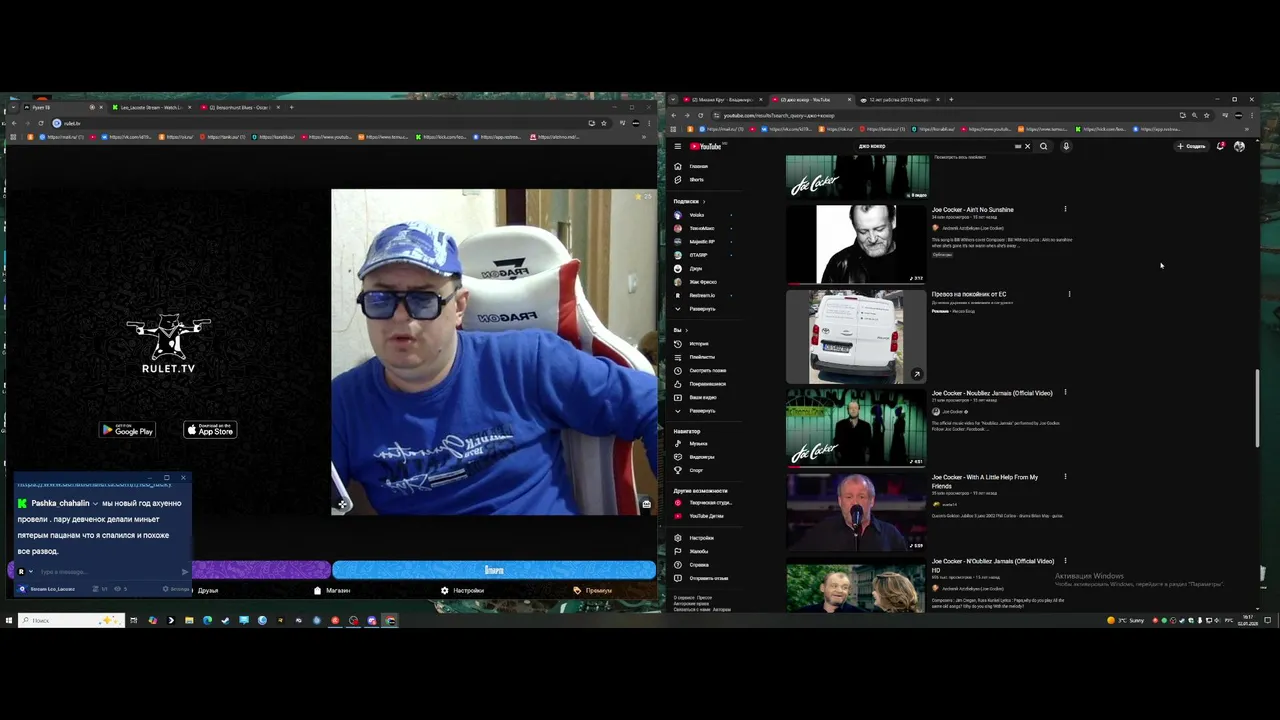The height and width of the screenshot is (720, 1280).
Task: Open Смотреть позже in the sidebar
Action: 705,371
